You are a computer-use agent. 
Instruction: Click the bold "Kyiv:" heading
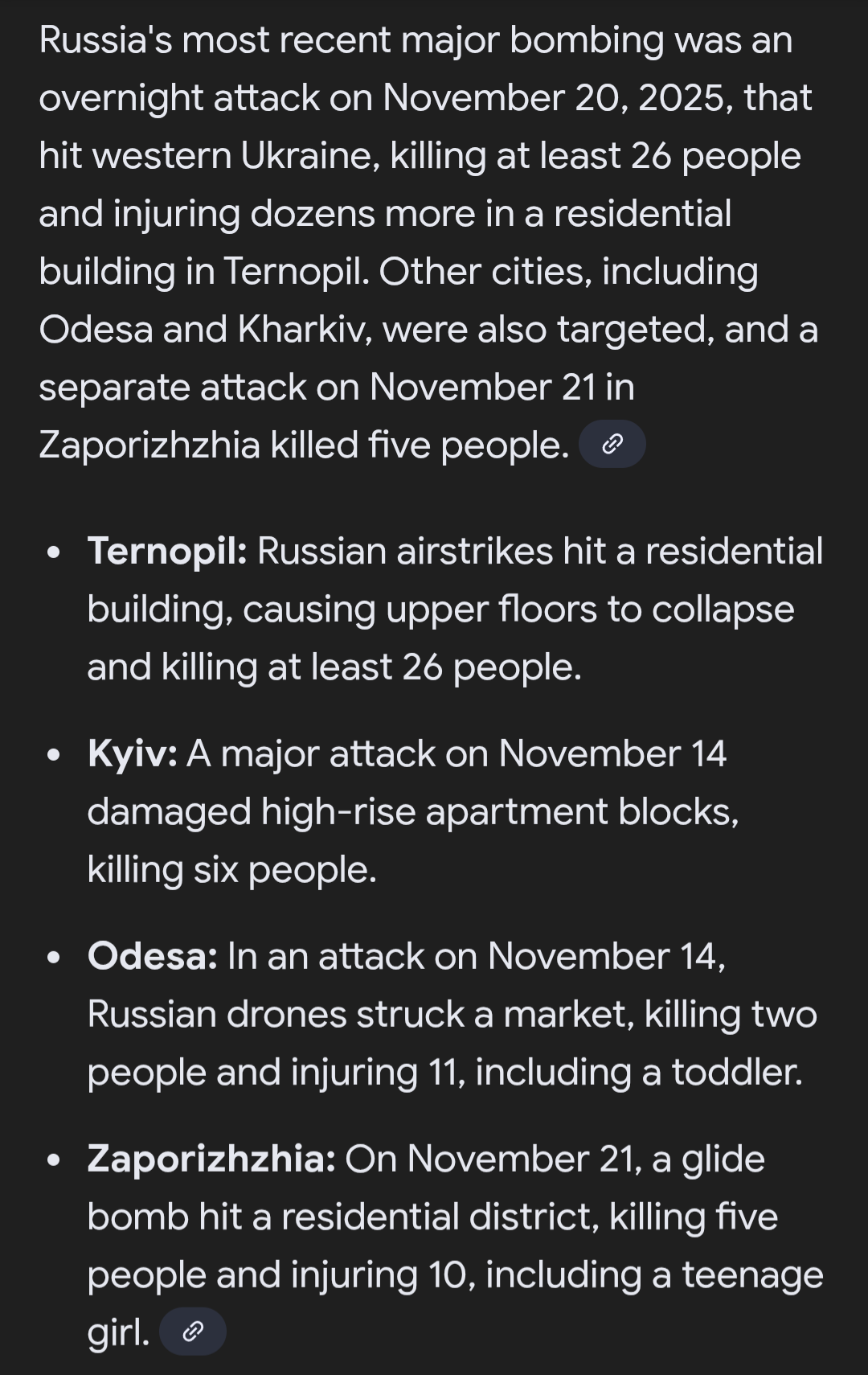click(133, 754)
